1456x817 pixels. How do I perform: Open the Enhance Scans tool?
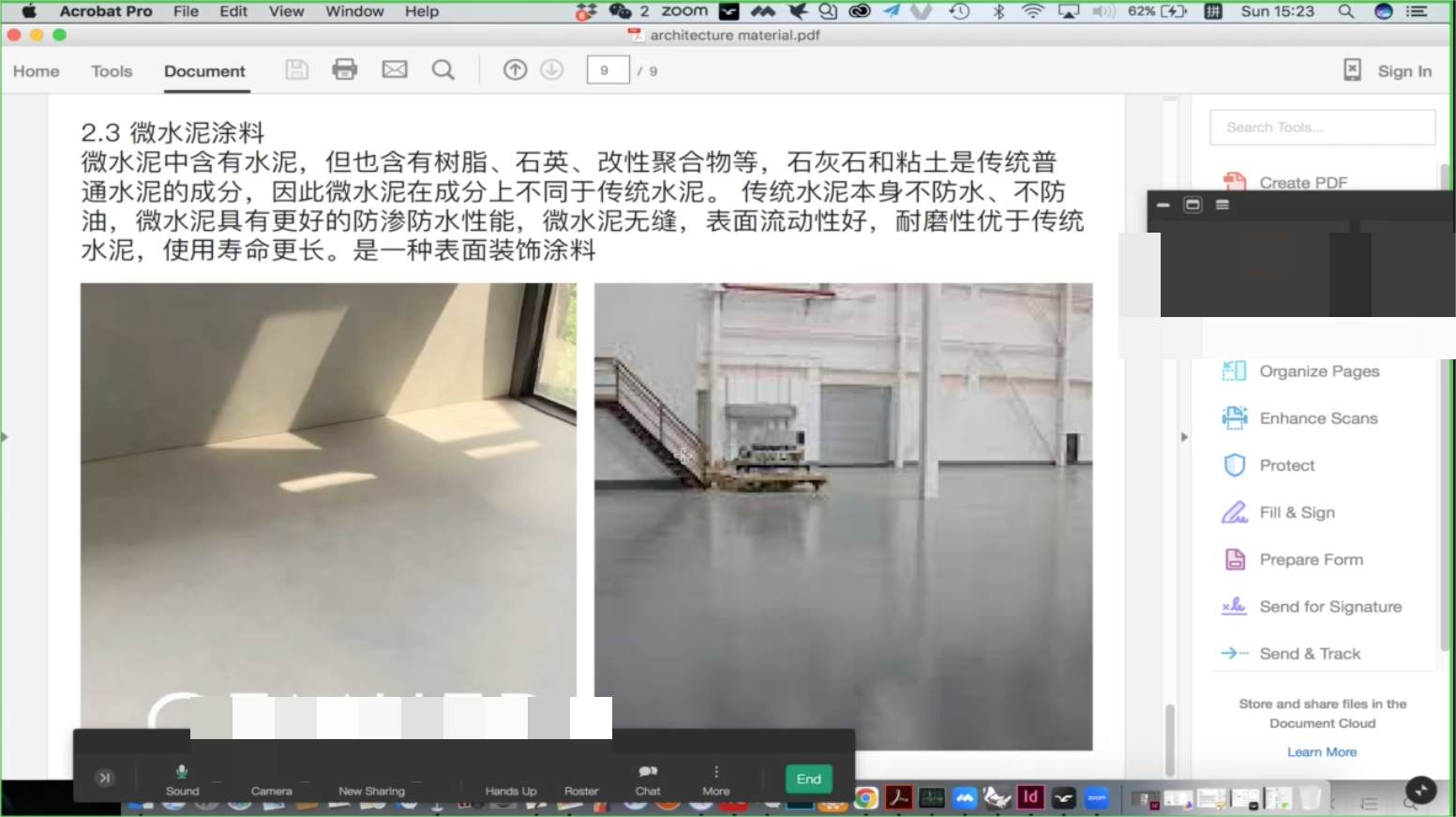click(x=1317, y=418)
